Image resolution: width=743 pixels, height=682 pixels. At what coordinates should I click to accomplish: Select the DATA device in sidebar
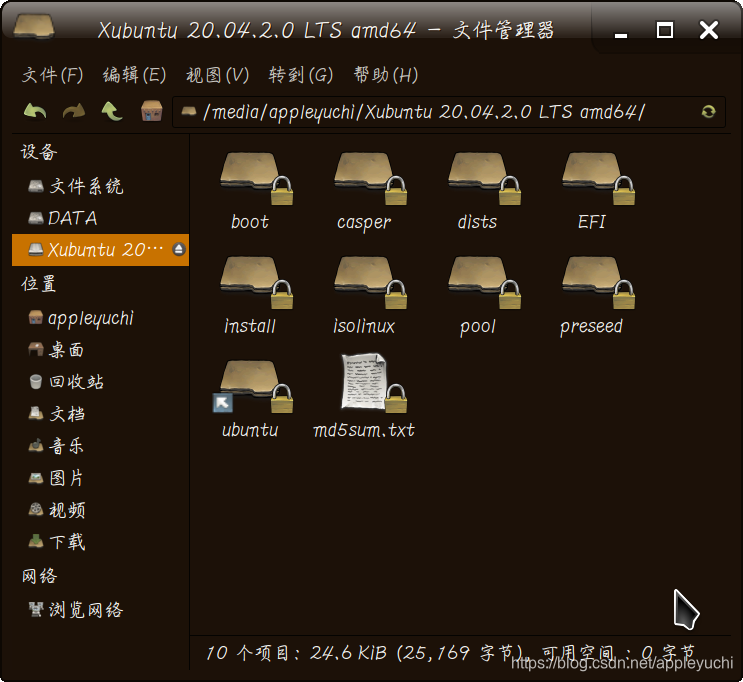(72, 218)
